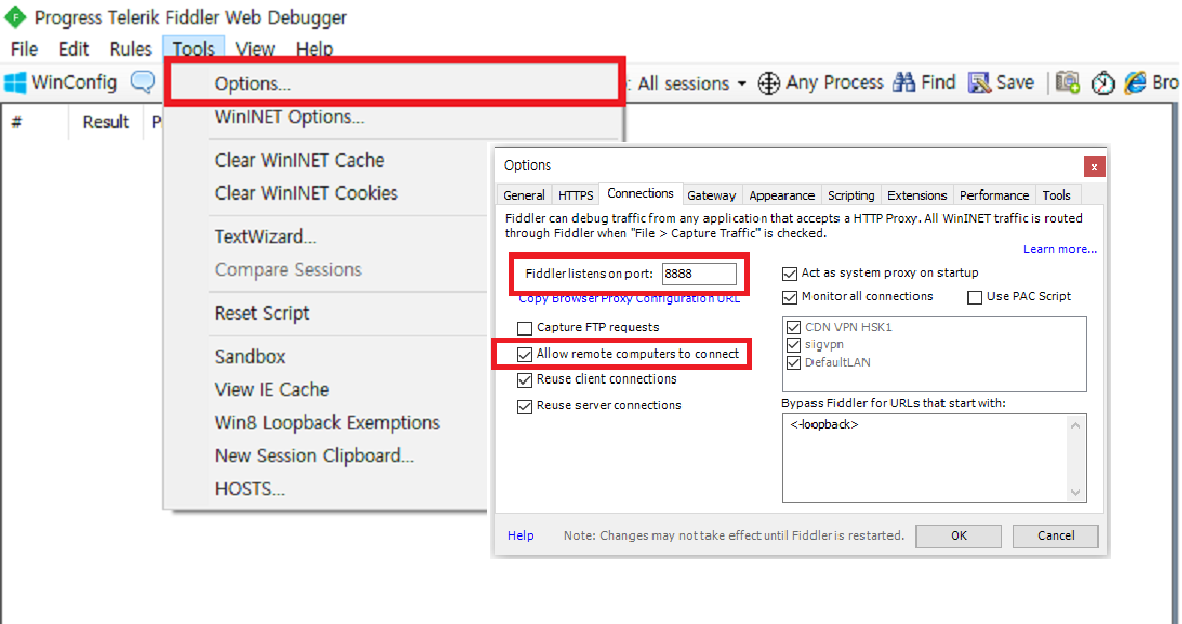Toggle Act as system proxy on startup
1182x624 pixels.
click(789, 274)
